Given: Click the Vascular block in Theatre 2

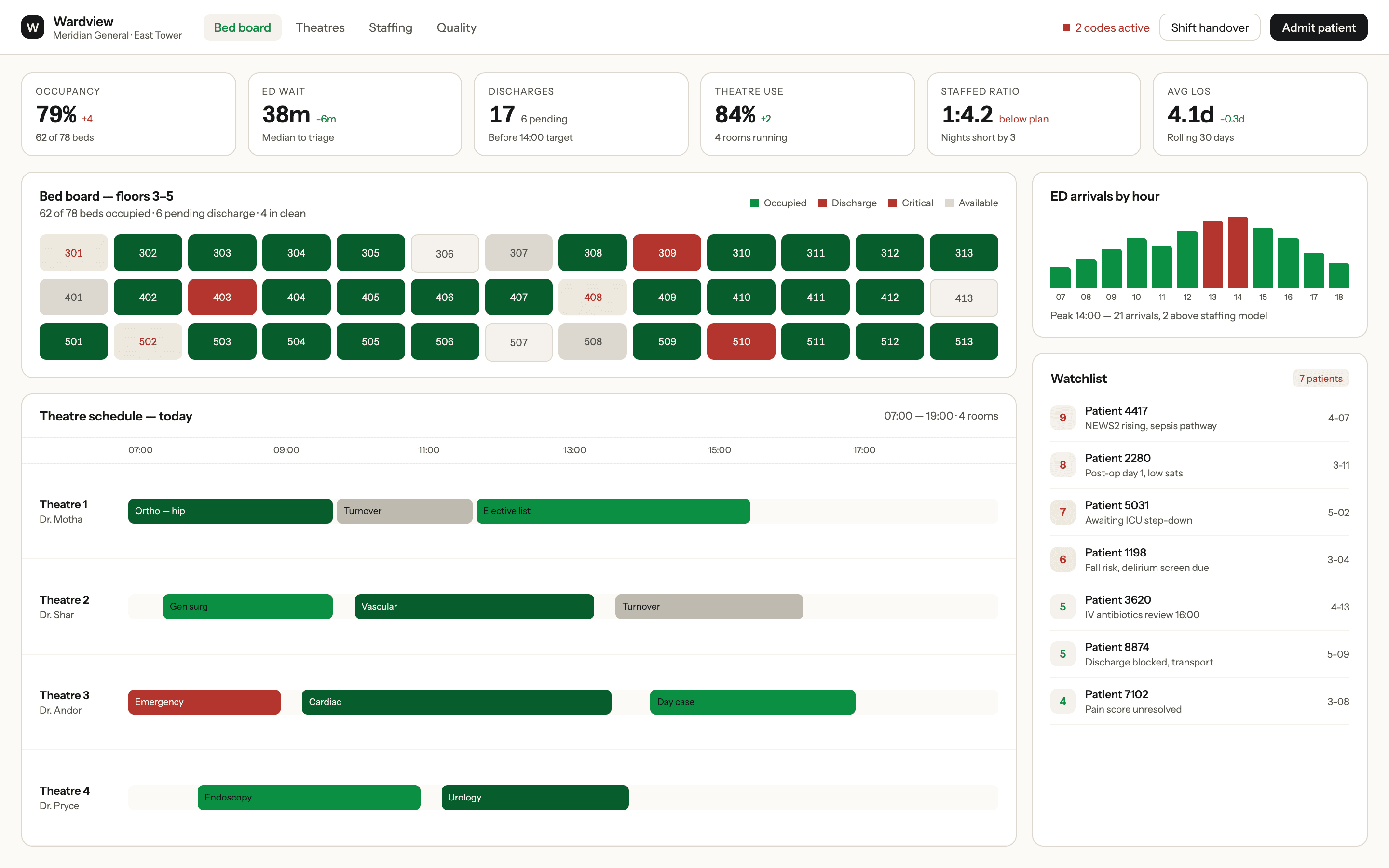Looking at the screenshot, I should [474, 606].
